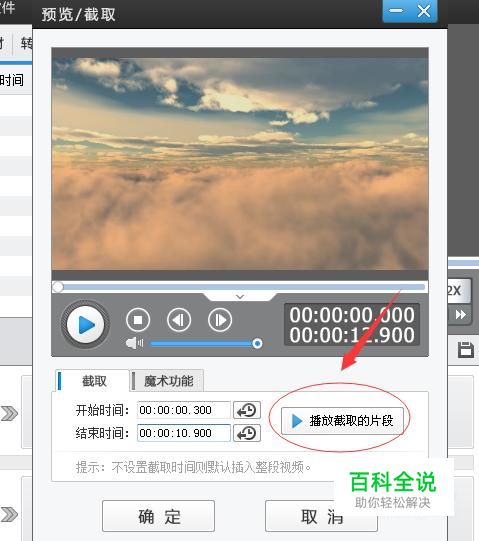Click the 取消 button
This screenshot has width=479, height=541.
click(321, 516)
